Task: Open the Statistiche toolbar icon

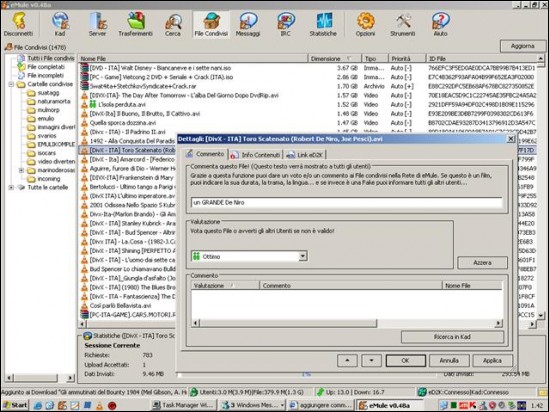Action: point(323,24)
